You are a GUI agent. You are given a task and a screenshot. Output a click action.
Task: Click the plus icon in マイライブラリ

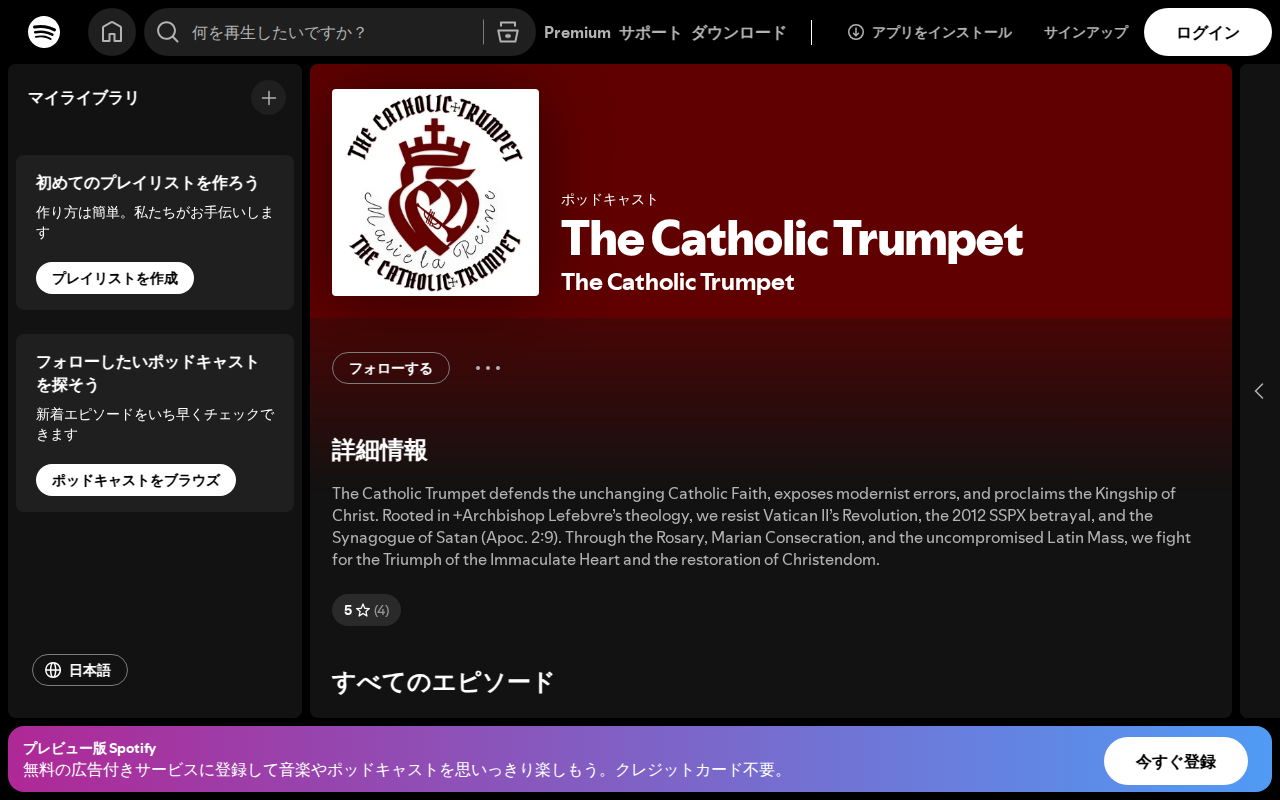268,98
